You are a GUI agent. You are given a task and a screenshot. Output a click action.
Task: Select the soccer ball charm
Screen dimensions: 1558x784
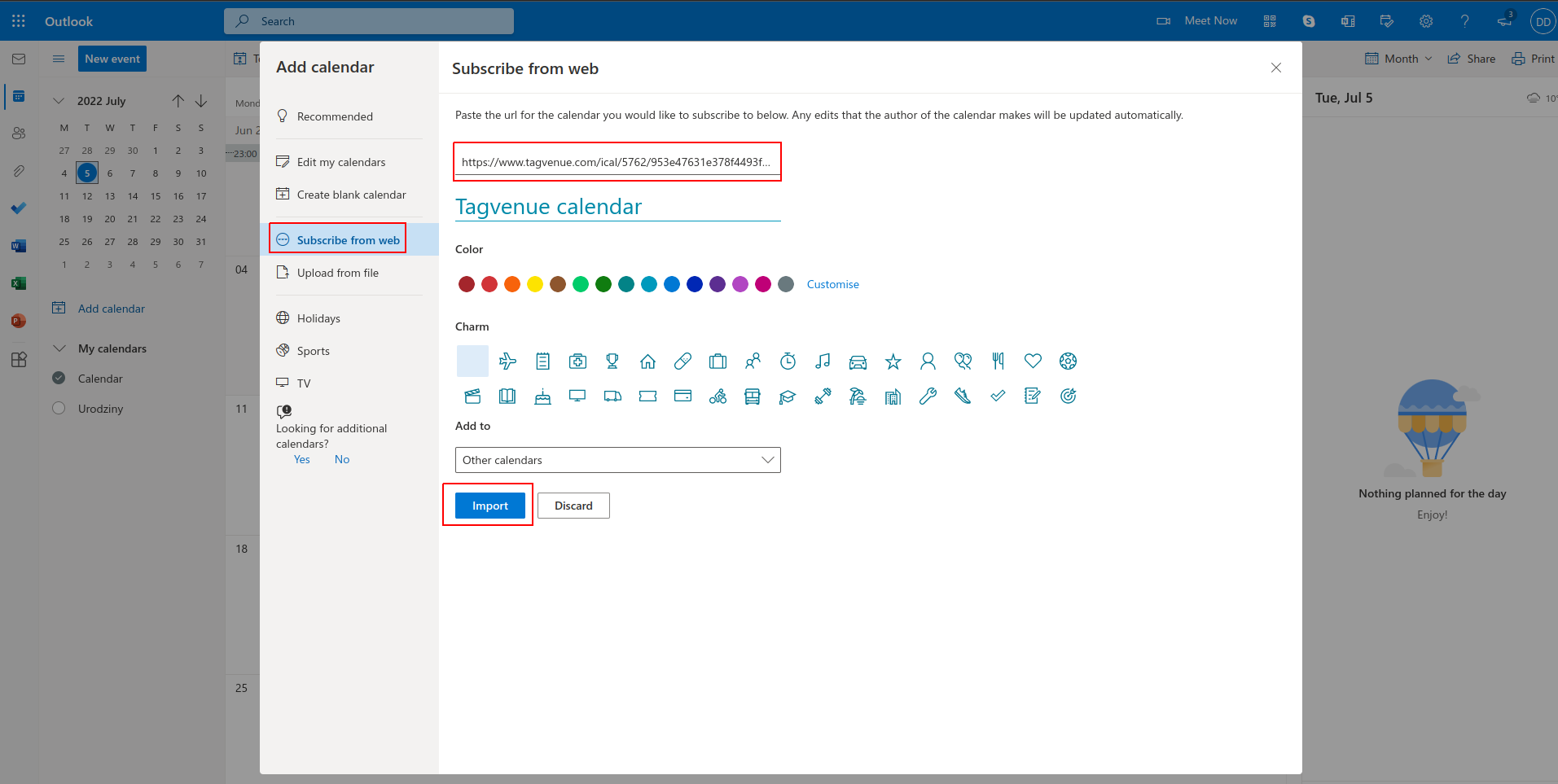pos(1068,361)
